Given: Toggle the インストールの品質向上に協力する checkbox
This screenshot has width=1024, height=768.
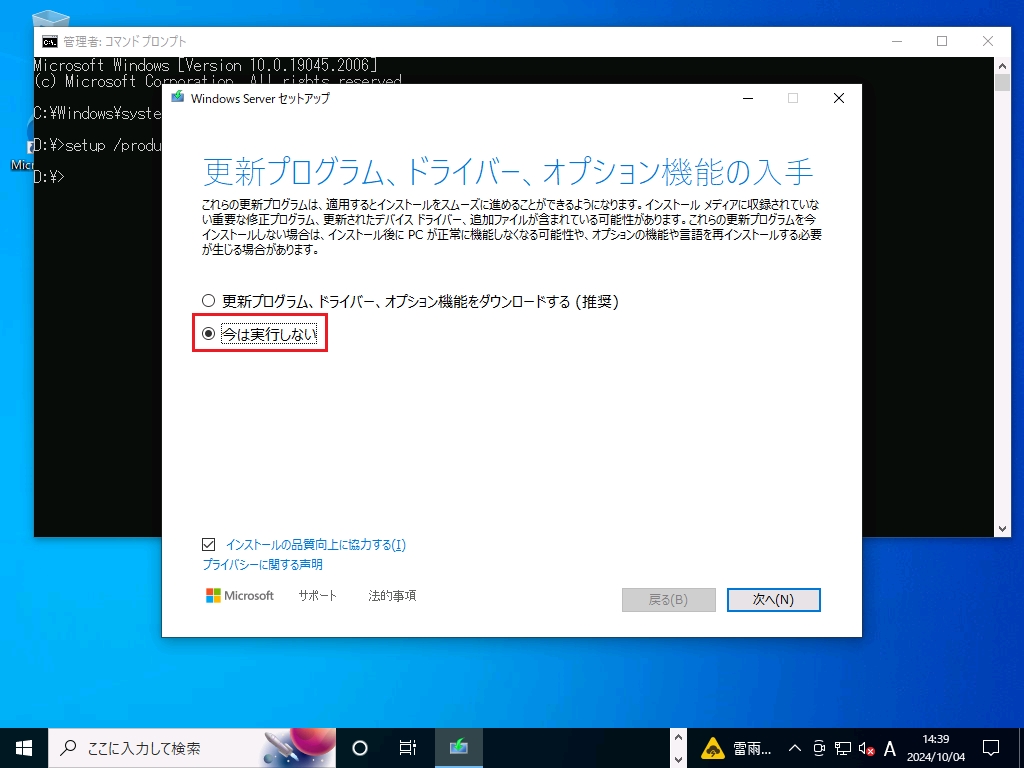Looking at the screenshot, I should [208, 544].
